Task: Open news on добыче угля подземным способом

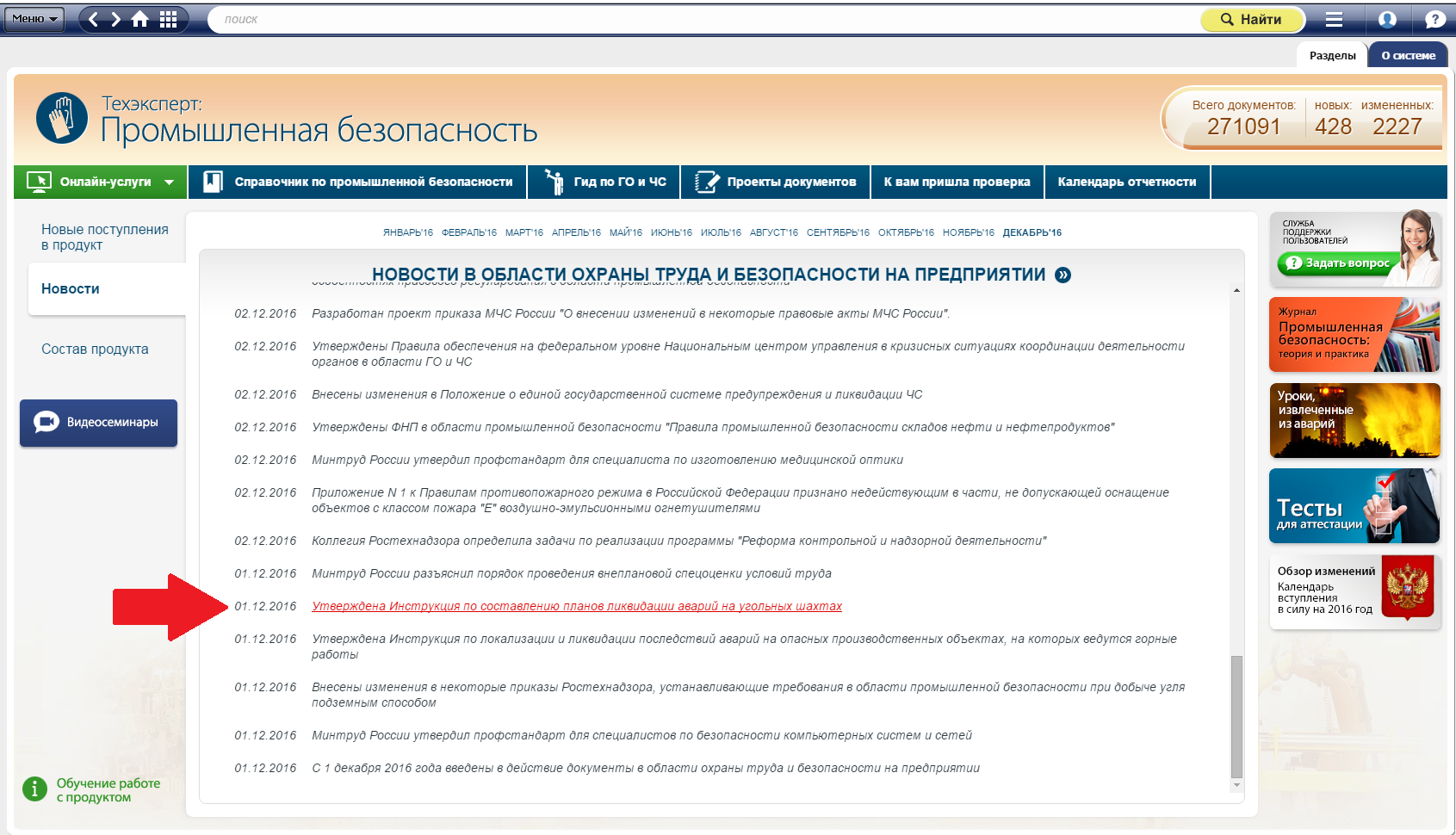Action: tap(748, 695)
